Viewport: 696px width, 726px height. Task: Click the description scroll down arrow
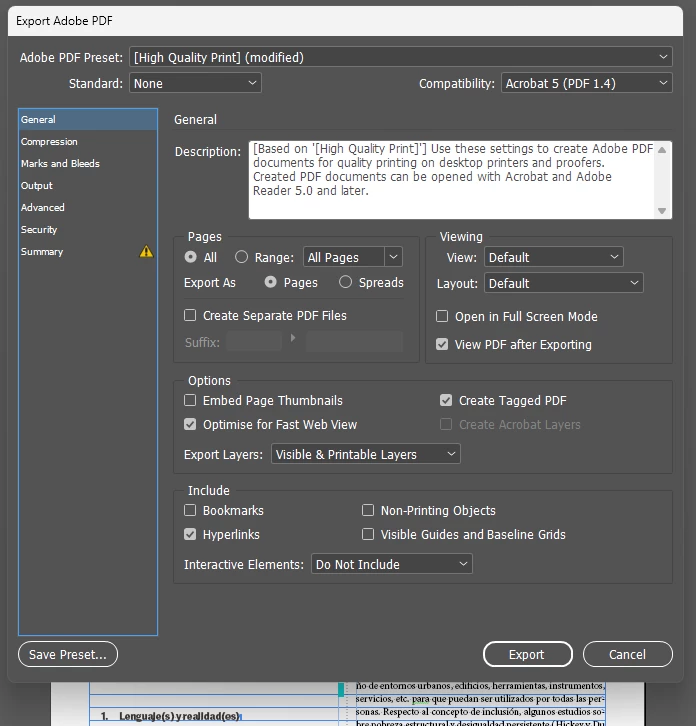click(662, 211)
